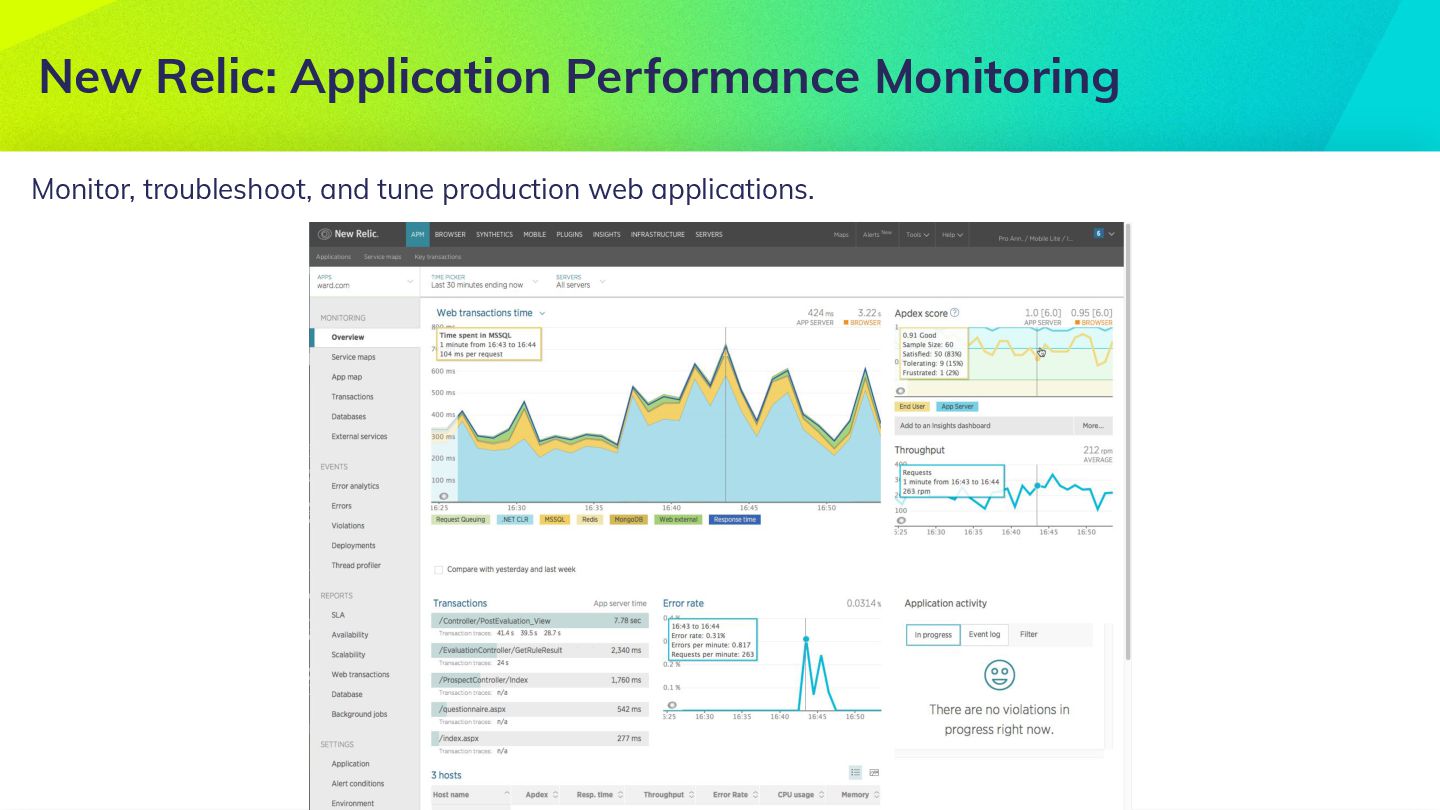The height and width of the screenshot is (810, 1440).
Task: Click the notifications badge showing 6
Action: click(1098, 233)
